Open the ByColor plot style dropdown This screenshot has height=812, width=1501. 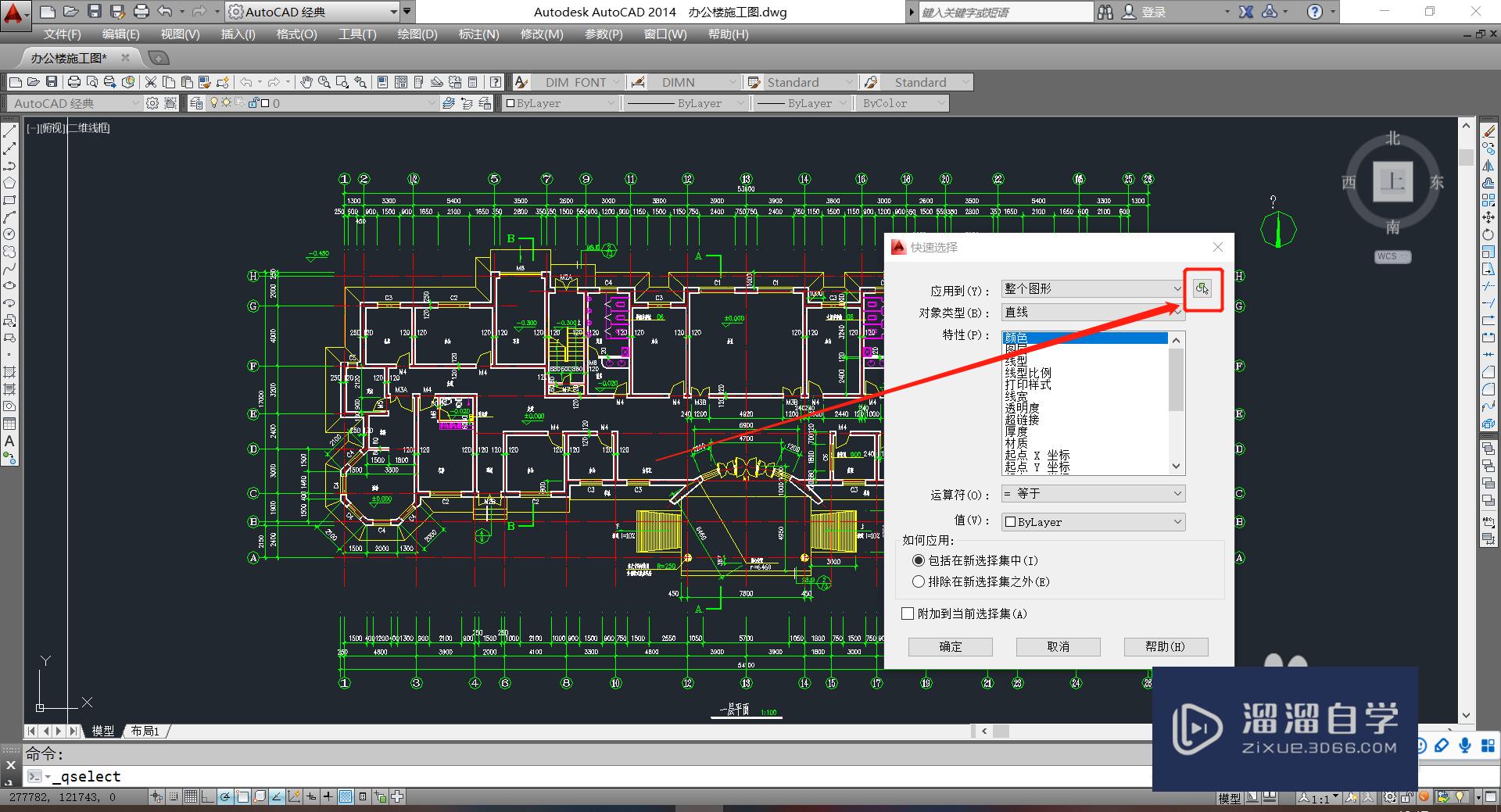pos(902,103)
